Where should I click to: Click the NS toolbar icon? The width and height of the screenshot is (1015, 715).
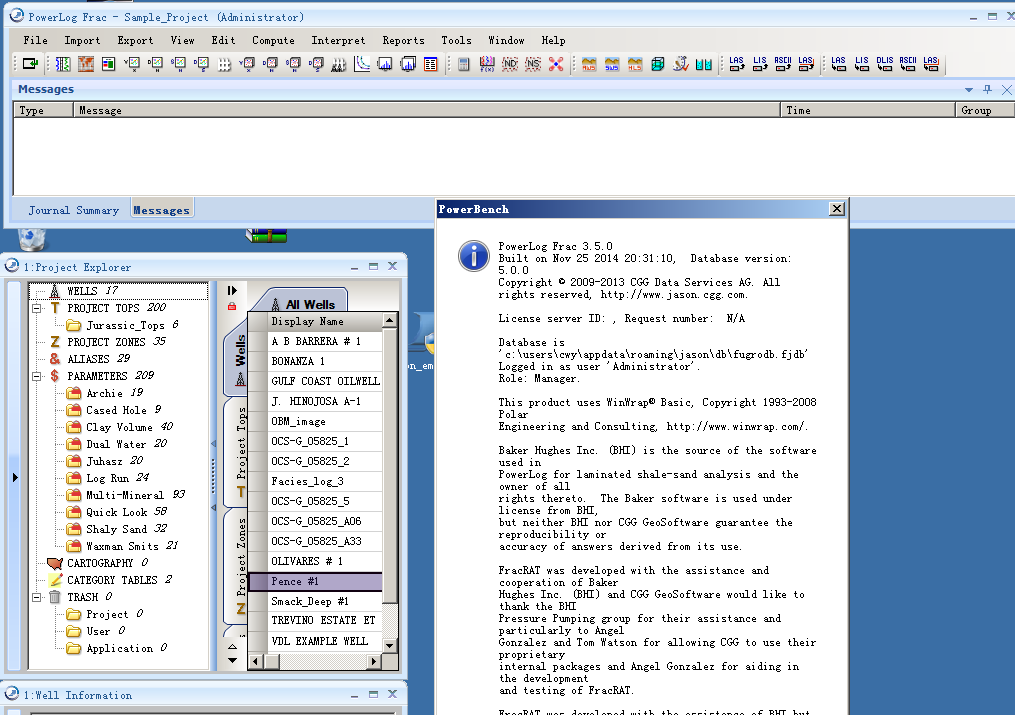click(x=533, y=63)
